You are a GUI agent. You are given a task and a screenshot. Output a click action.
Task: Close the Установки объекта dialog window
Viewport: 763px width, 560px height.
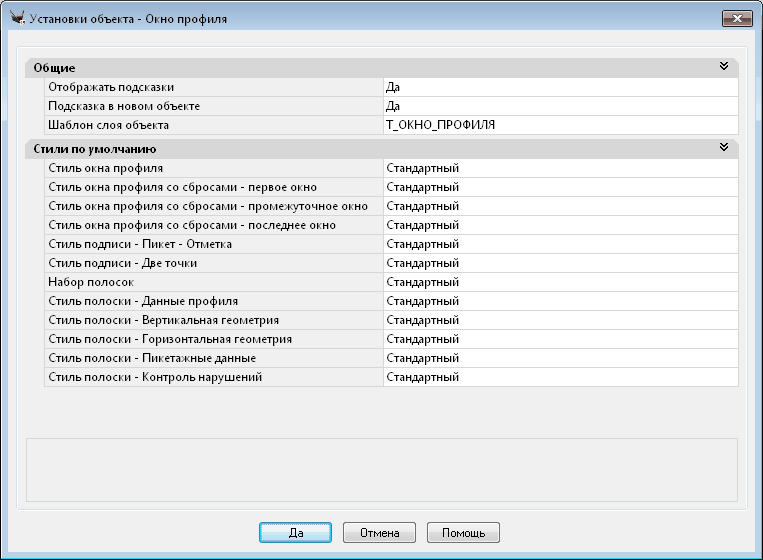point(737,19)
